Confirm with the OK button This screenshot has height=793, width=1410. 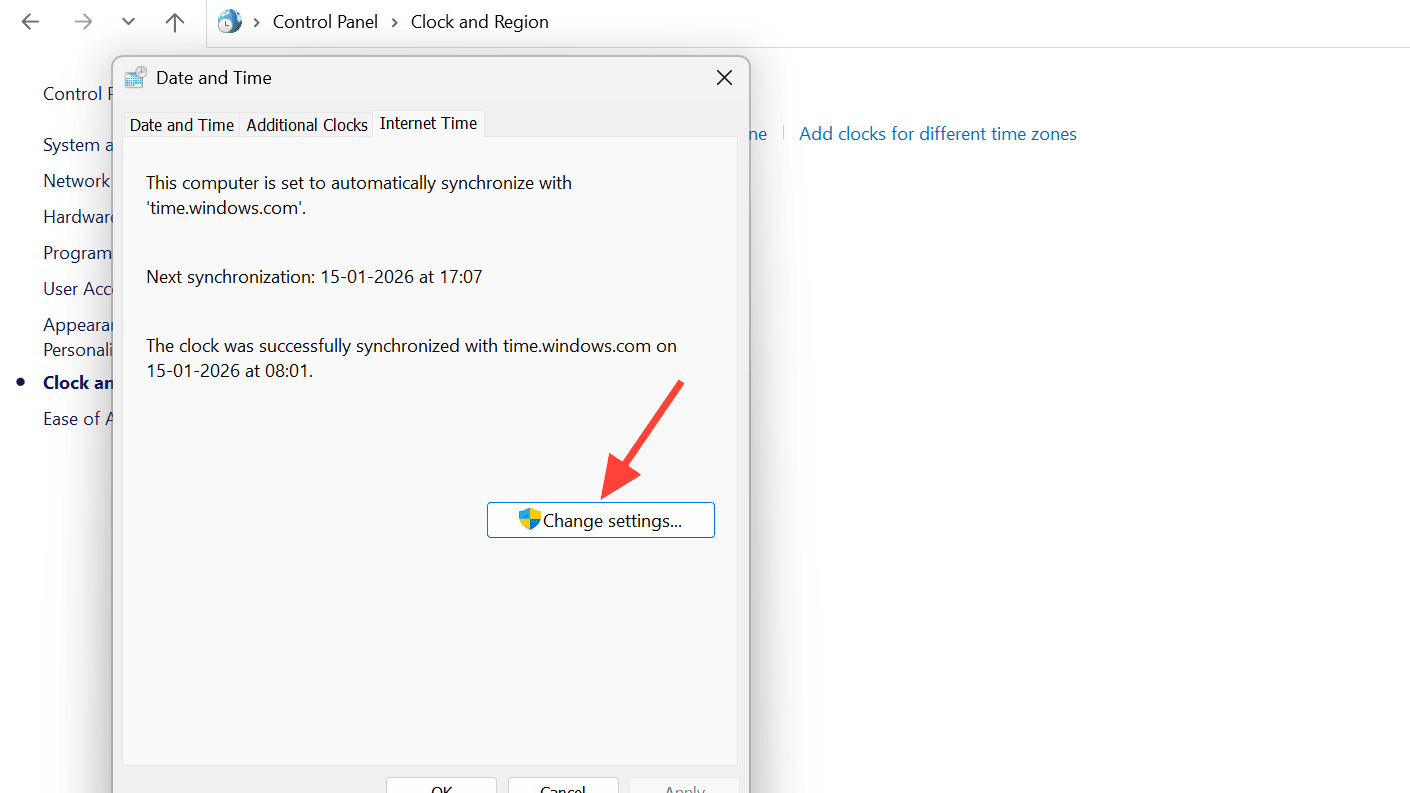click(x=441, y=788)
